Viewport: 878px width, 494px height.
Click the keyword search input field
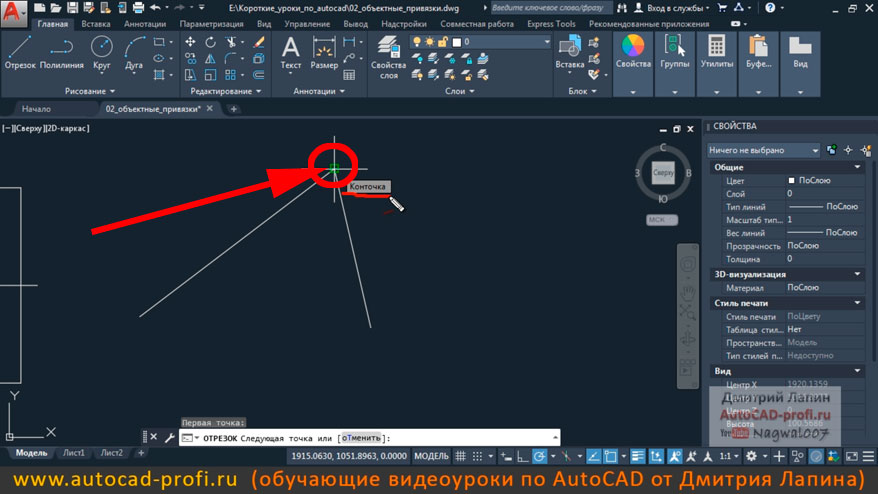pos(550,8)
